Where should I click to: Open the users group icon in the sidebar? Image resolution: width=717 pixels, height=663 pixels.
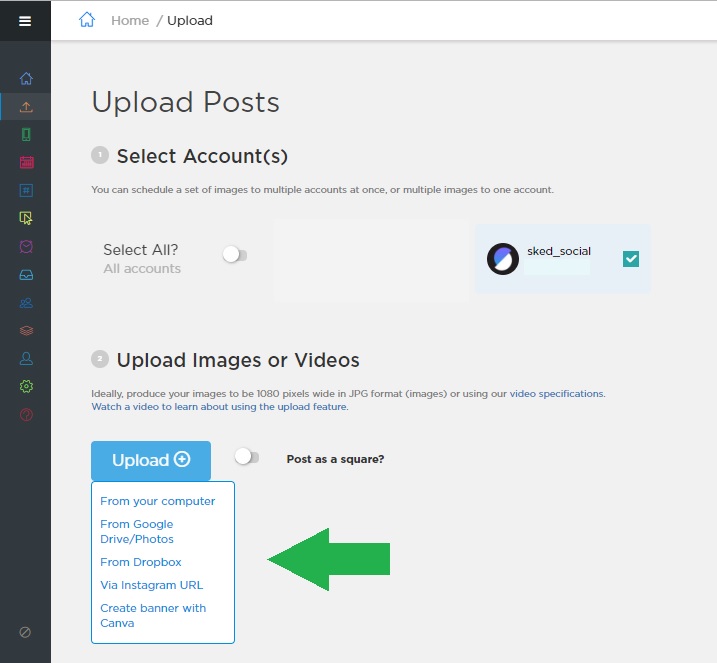pos(26,303)
